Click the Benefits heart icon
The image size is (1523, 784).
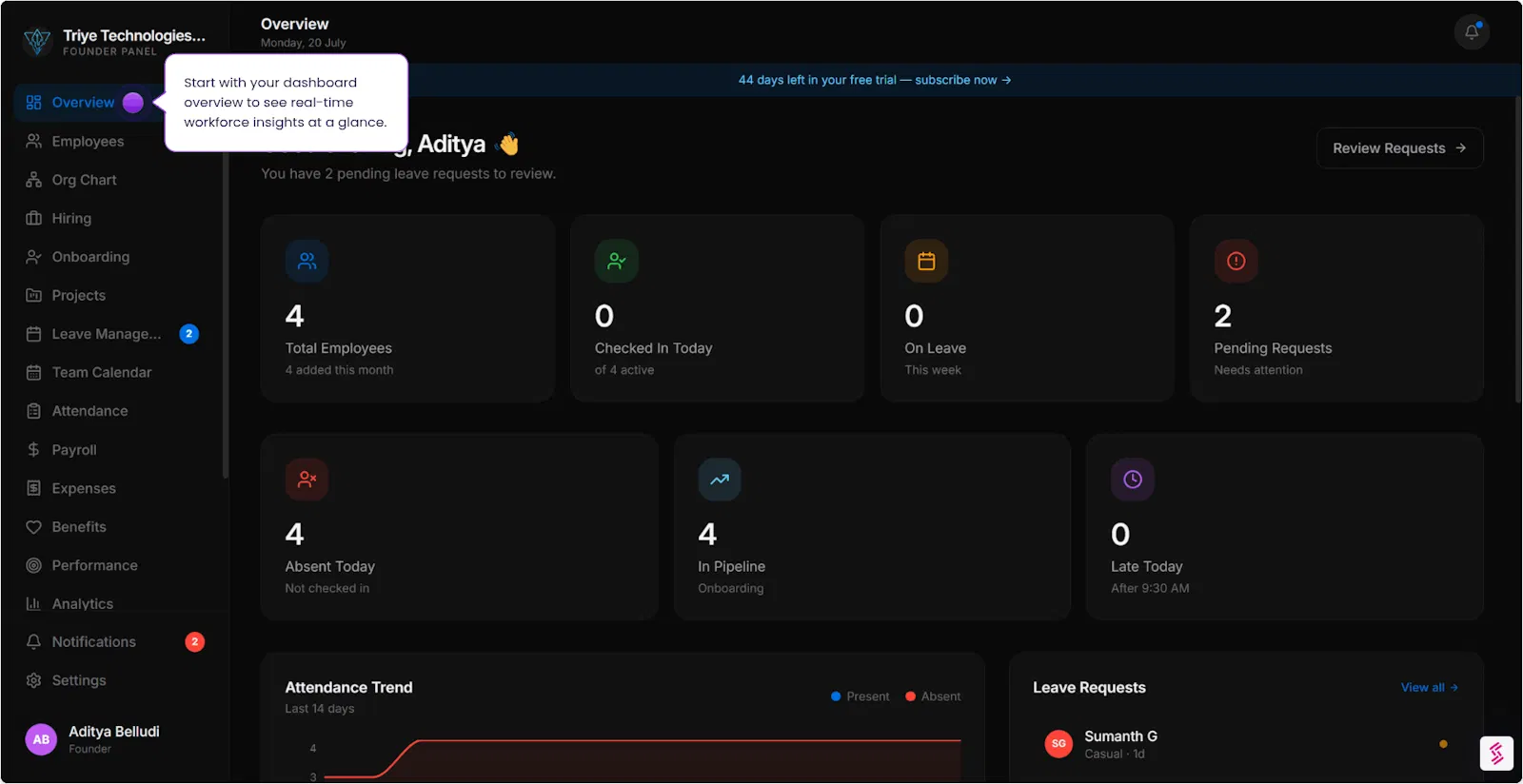(x=34, y=526)
